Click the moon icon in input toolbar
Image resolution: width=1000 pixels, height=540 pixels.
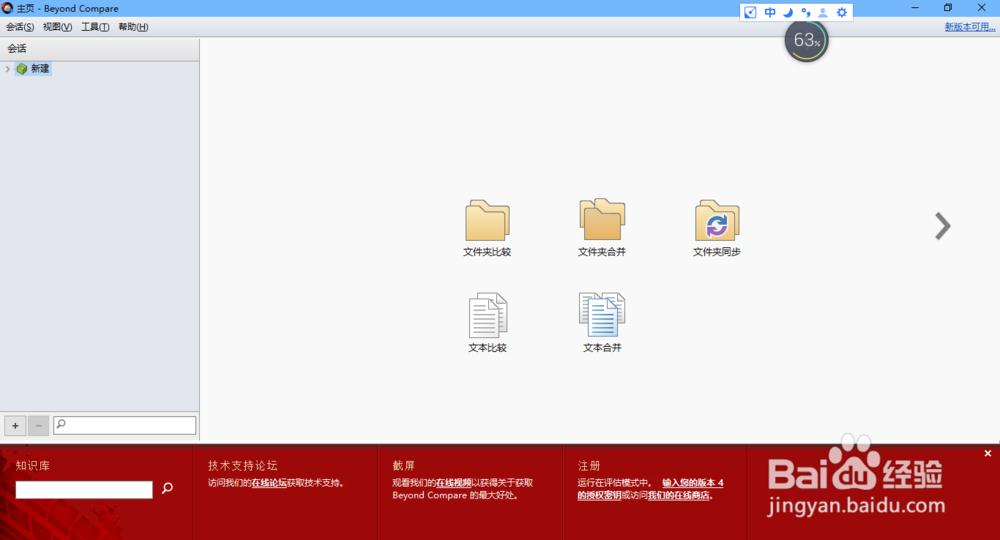tap(788, 12)
